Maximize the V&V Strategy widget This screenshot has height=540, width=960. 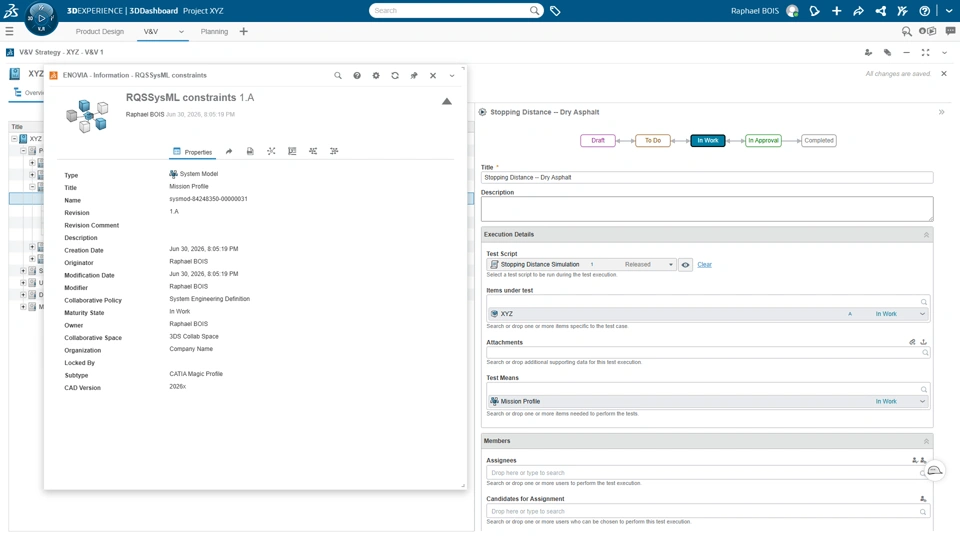click(x=926, y=53)
